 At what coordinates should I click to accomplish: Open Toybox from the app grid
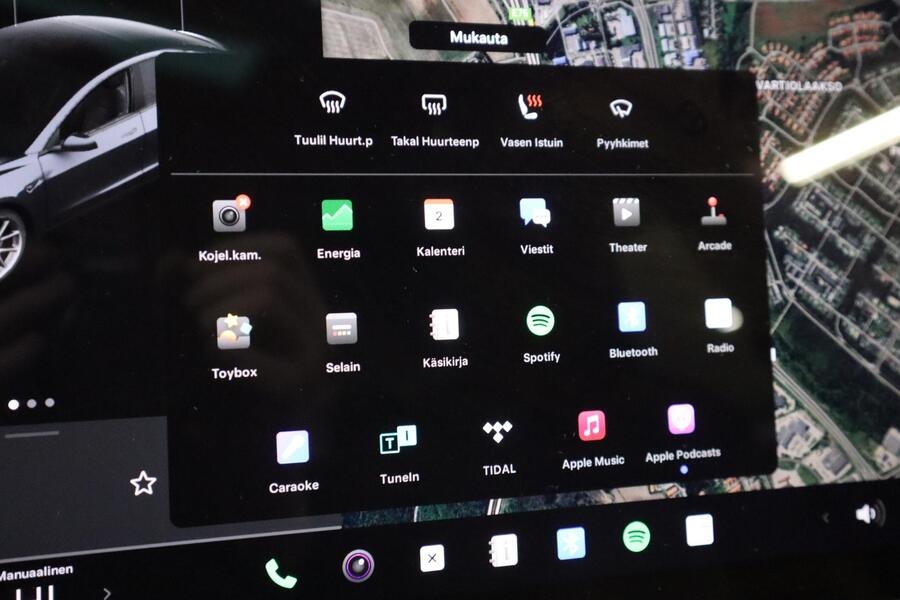click(234, 333)
